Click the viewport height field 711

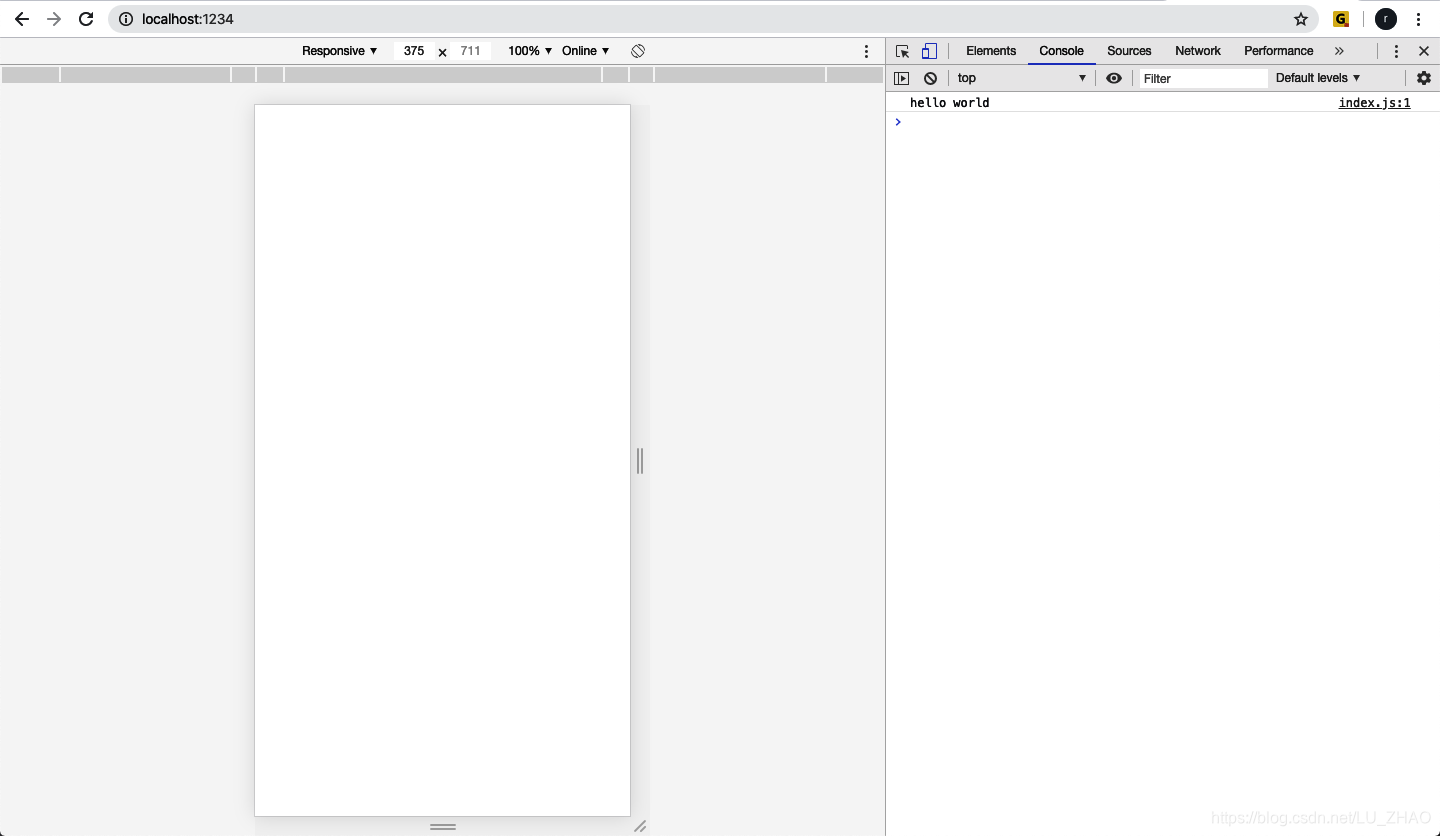click(470, 51)
